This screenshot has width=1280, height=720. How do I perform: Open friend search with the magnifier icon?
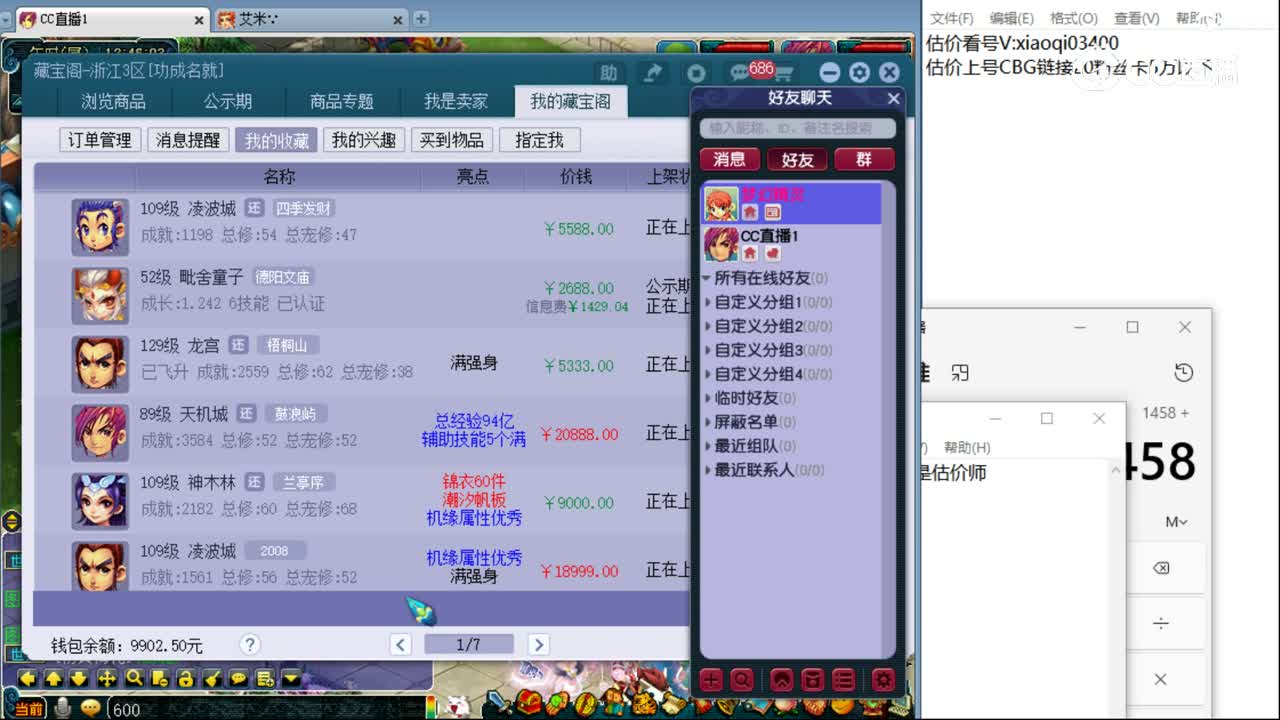click(742, 680)
